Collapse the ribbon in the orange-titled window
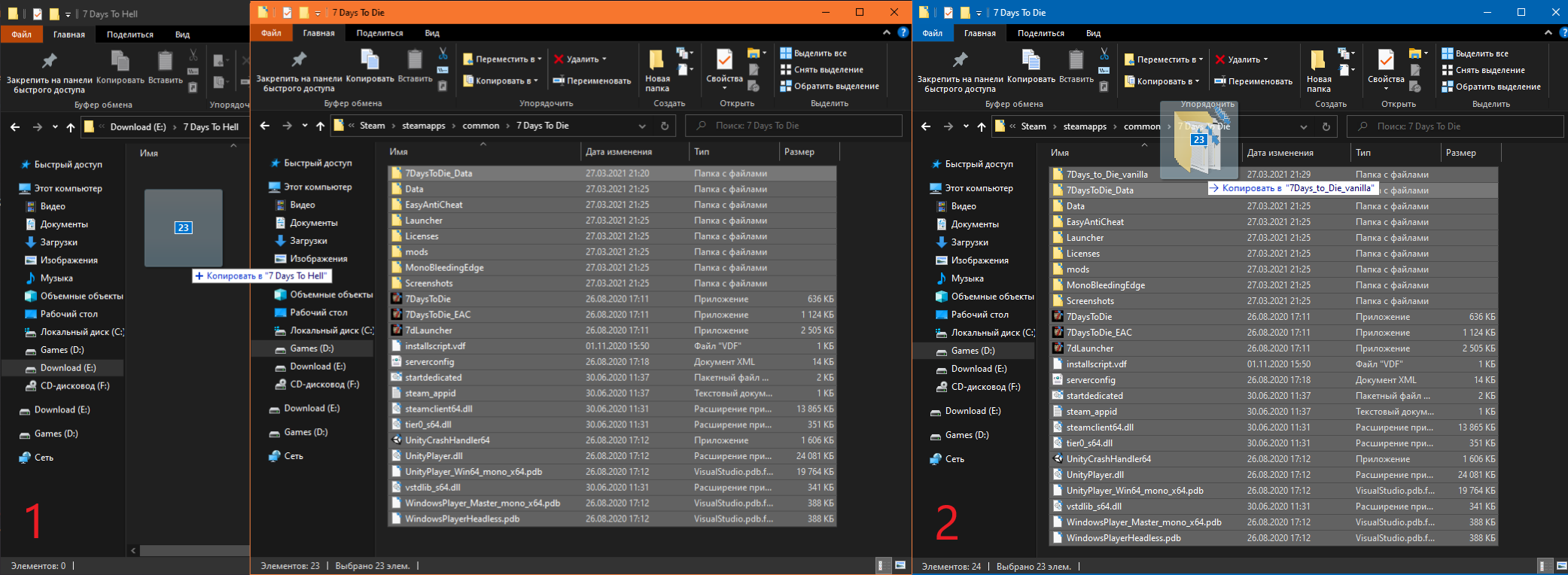The image size is (1568, 575). pos(887,32)
